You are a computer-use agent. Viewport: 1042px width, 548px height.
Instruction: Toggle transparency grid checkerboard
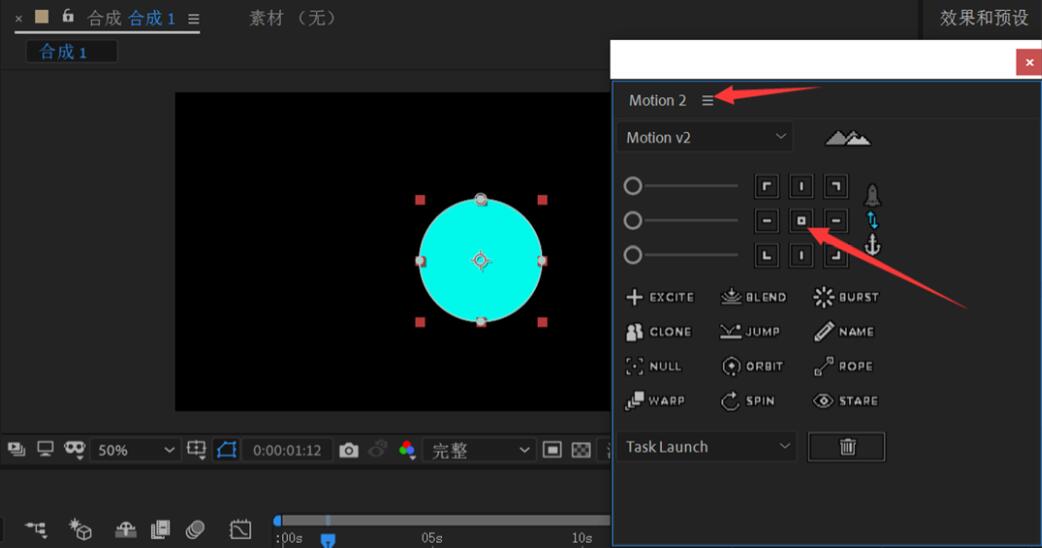(581, 450)
